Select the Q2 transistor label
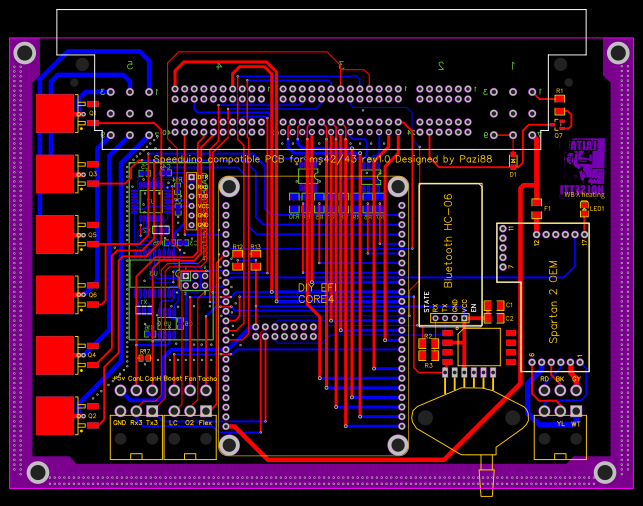This screenshot has width=643, height=506. (x=92, y=415)
